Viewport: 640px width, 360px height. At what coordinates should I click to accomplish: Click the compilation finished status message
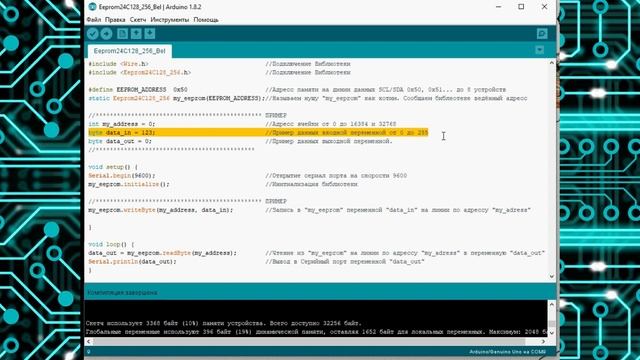(122, 293)
